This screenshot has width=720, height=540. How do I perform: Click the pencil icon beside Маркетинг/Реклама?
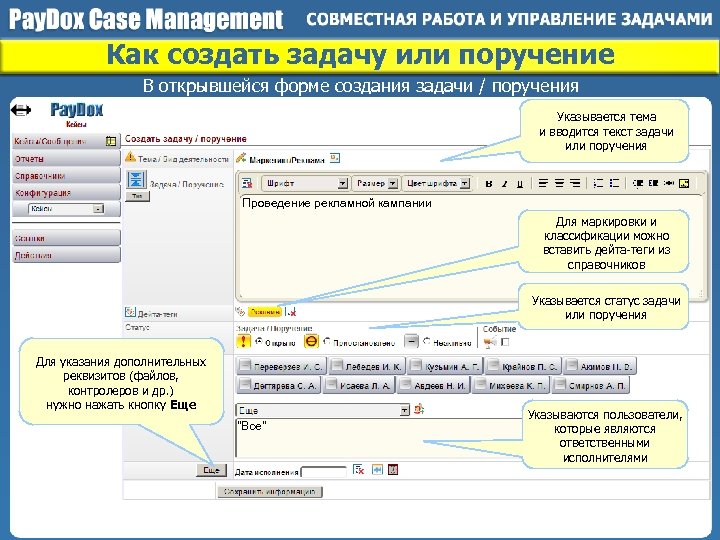241,158
